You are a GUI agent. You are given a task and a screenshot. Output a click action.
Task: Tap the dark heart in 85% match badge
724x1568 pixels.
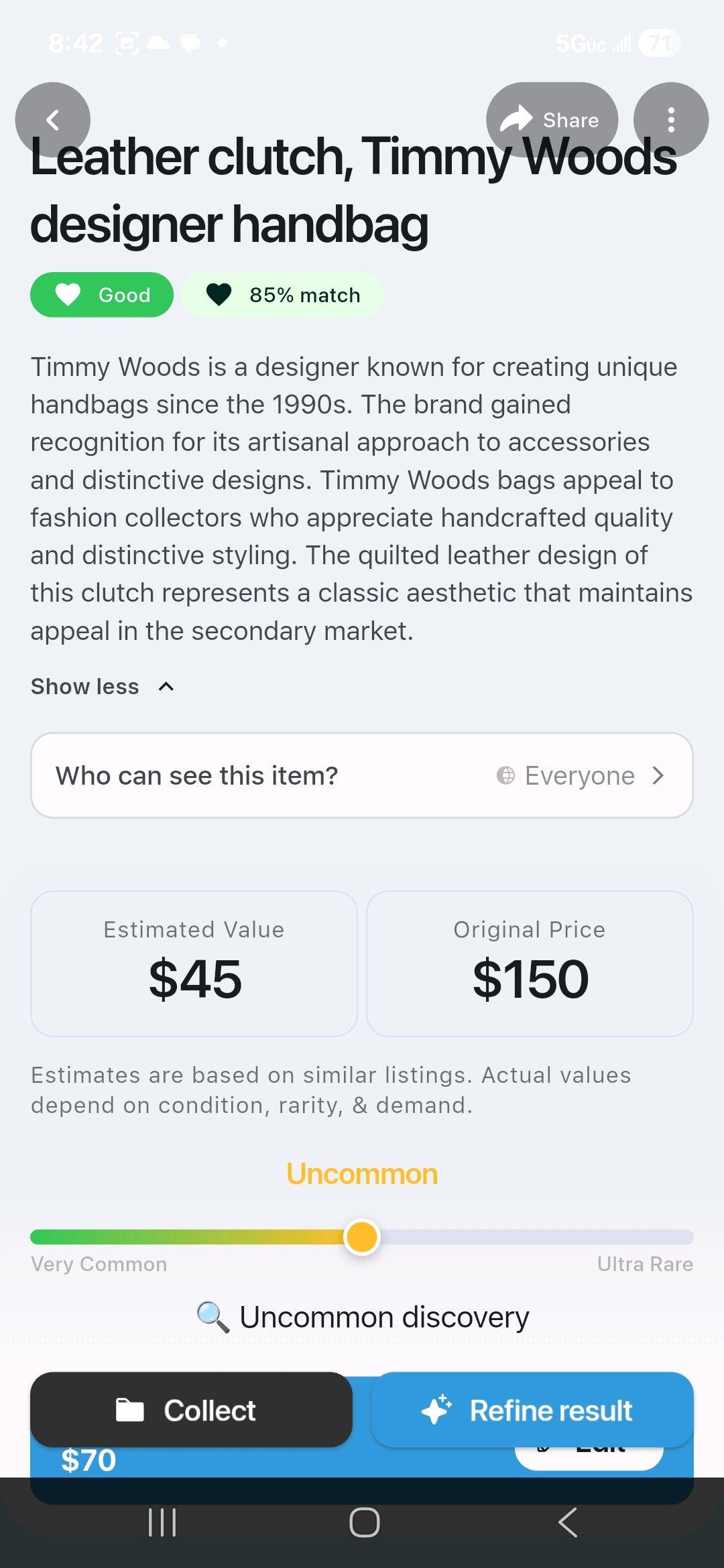pyautogui.click(x=219, y=294)
